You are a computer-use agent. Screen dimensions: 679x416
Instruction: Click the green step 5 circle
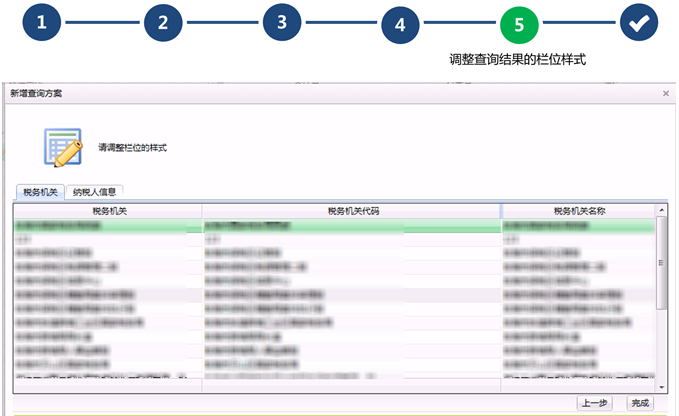519,24
